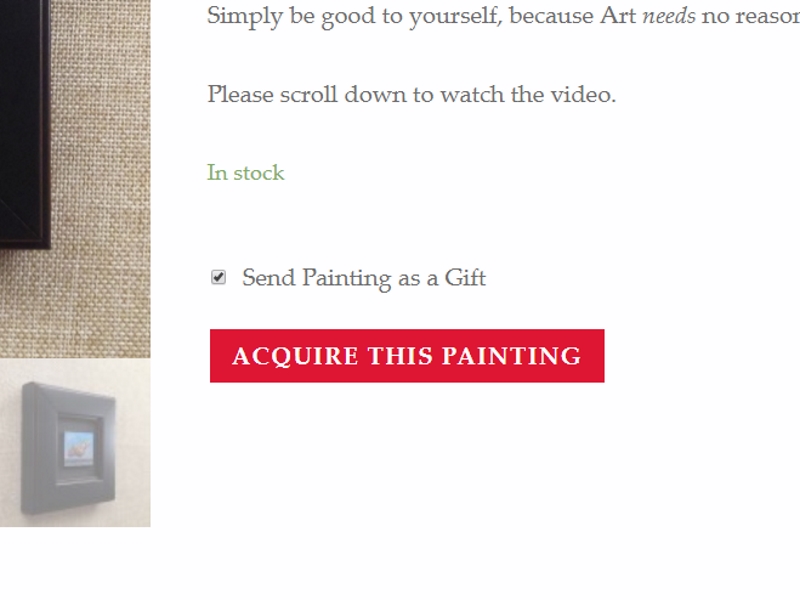This screenshot has width=800, height=600.
Task: Click the italic word 'needs'
Action: 668,16
